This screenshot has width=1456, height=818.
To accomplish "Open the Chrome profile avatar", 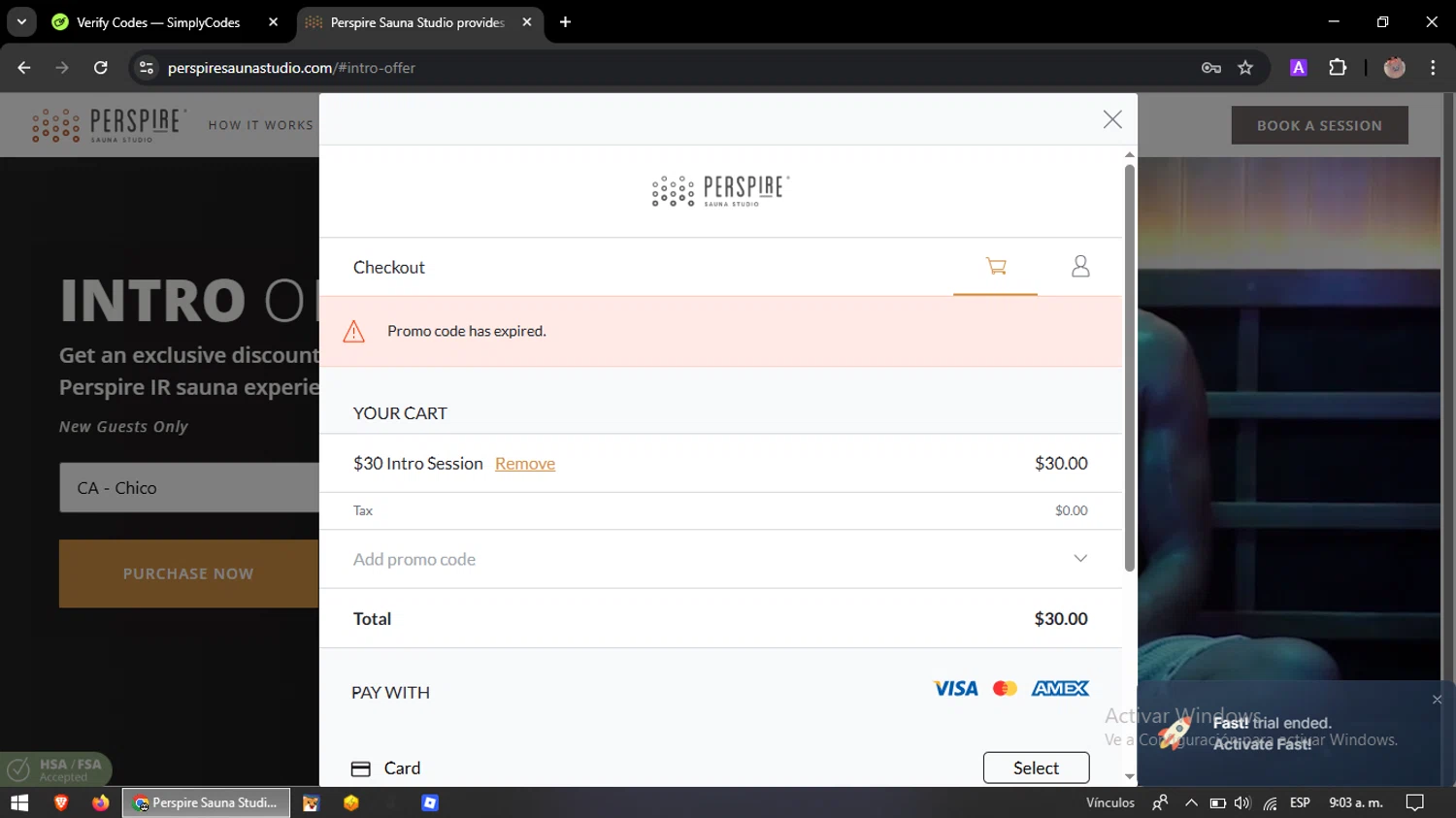I will (x=1395, y=68).
